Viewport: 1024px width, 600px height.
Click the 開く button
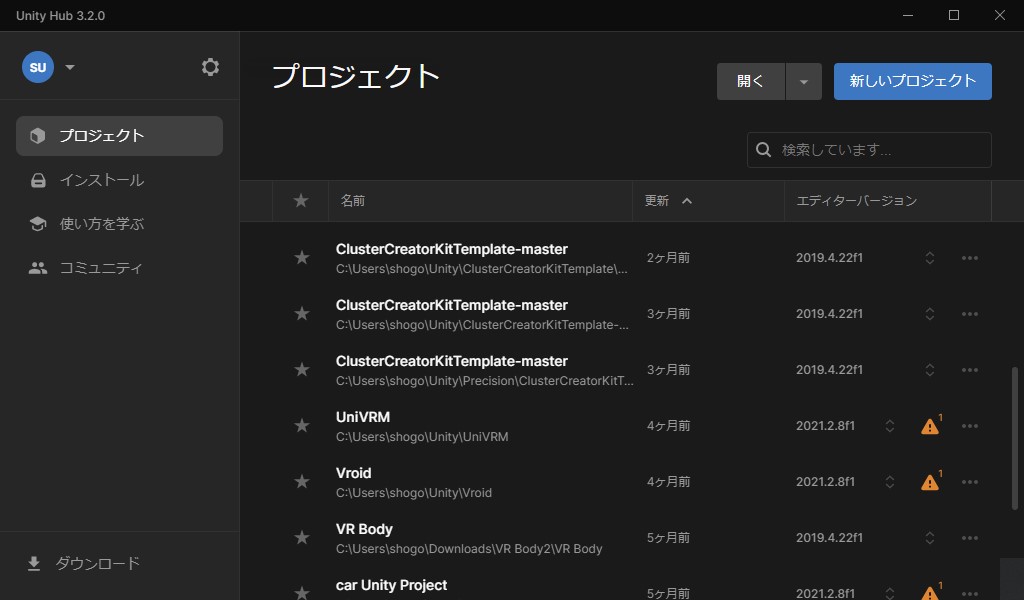coord(751,82)
